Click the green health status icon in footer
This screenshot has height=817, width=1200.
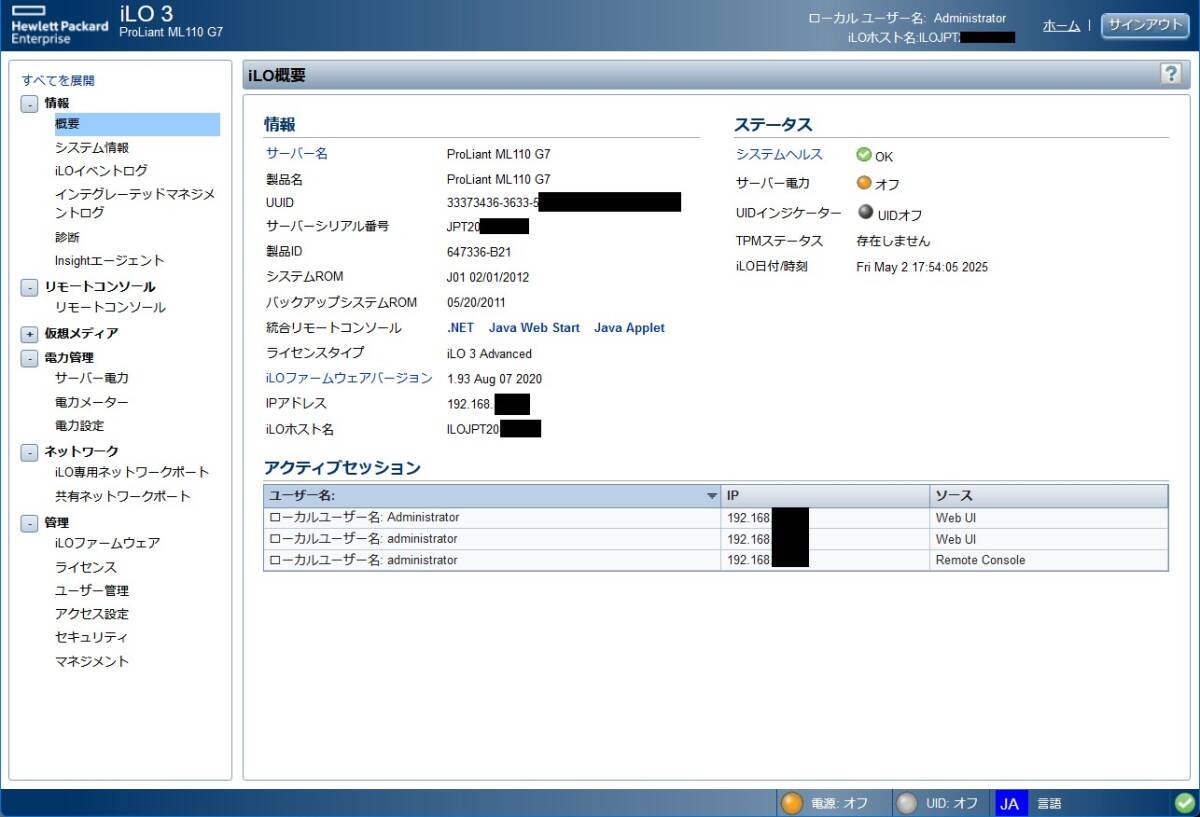coord(1184,803)
